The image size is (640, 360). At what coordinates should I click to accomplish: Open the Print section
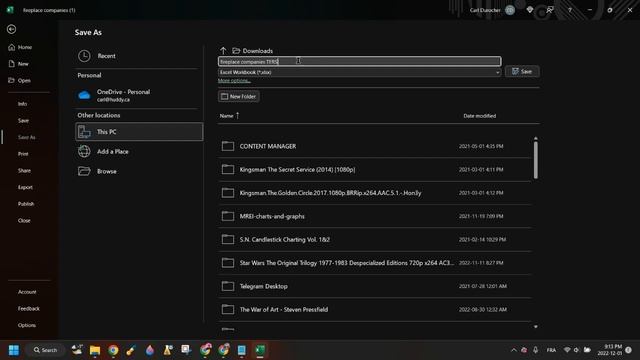click(23, 154)
